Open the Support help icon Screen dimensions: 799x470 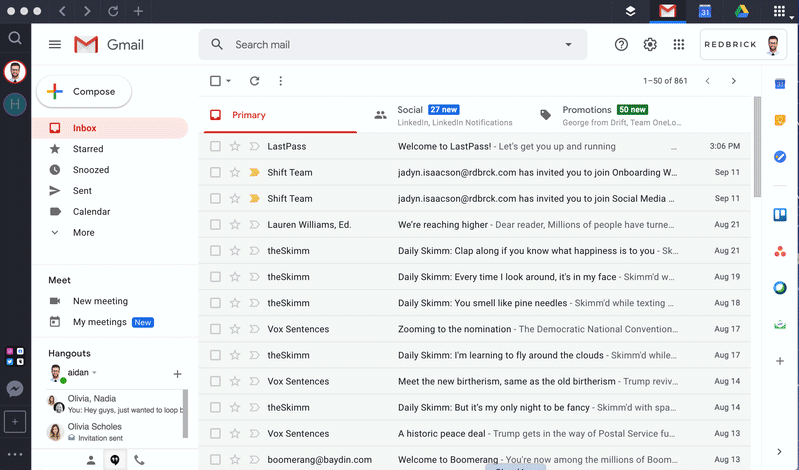click(621, 45)
